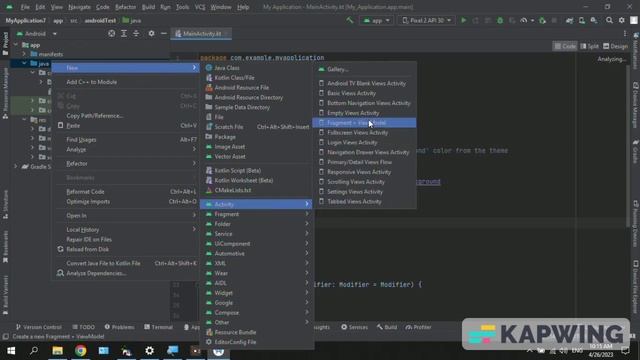The height and width of the screenshot is (360, 640).
Task: Open the TODO tool window
Action: click(x=83, y=327)
